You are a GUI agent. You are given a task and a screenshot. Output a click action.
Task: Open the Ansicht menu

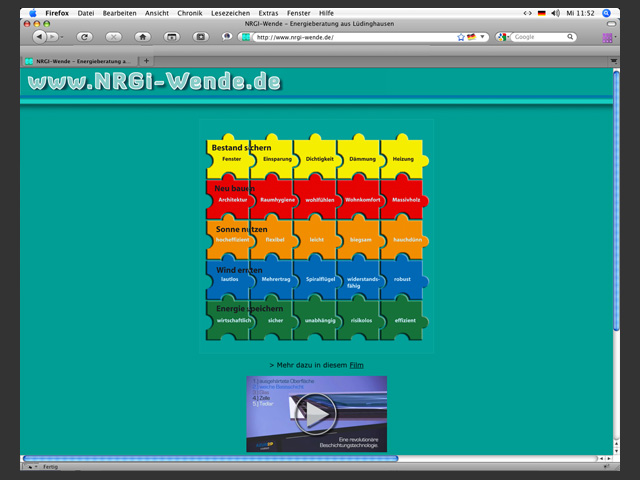157,13
